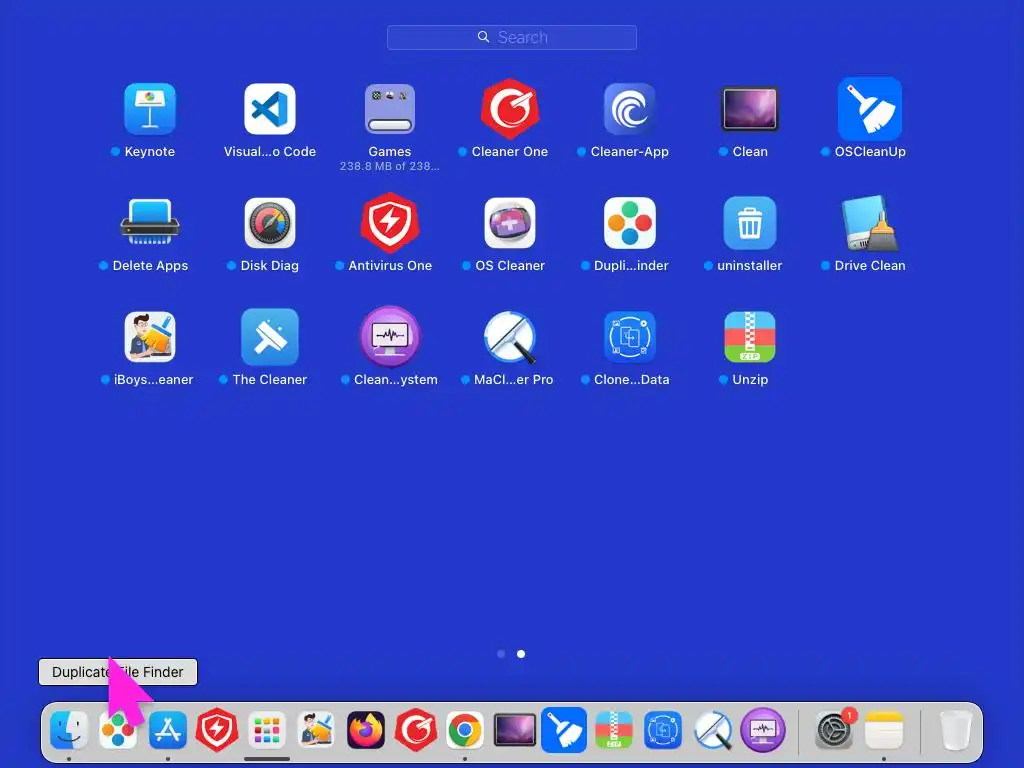
Task: Click Unzip icon in the Dock
Action: [x=613, y=729]
